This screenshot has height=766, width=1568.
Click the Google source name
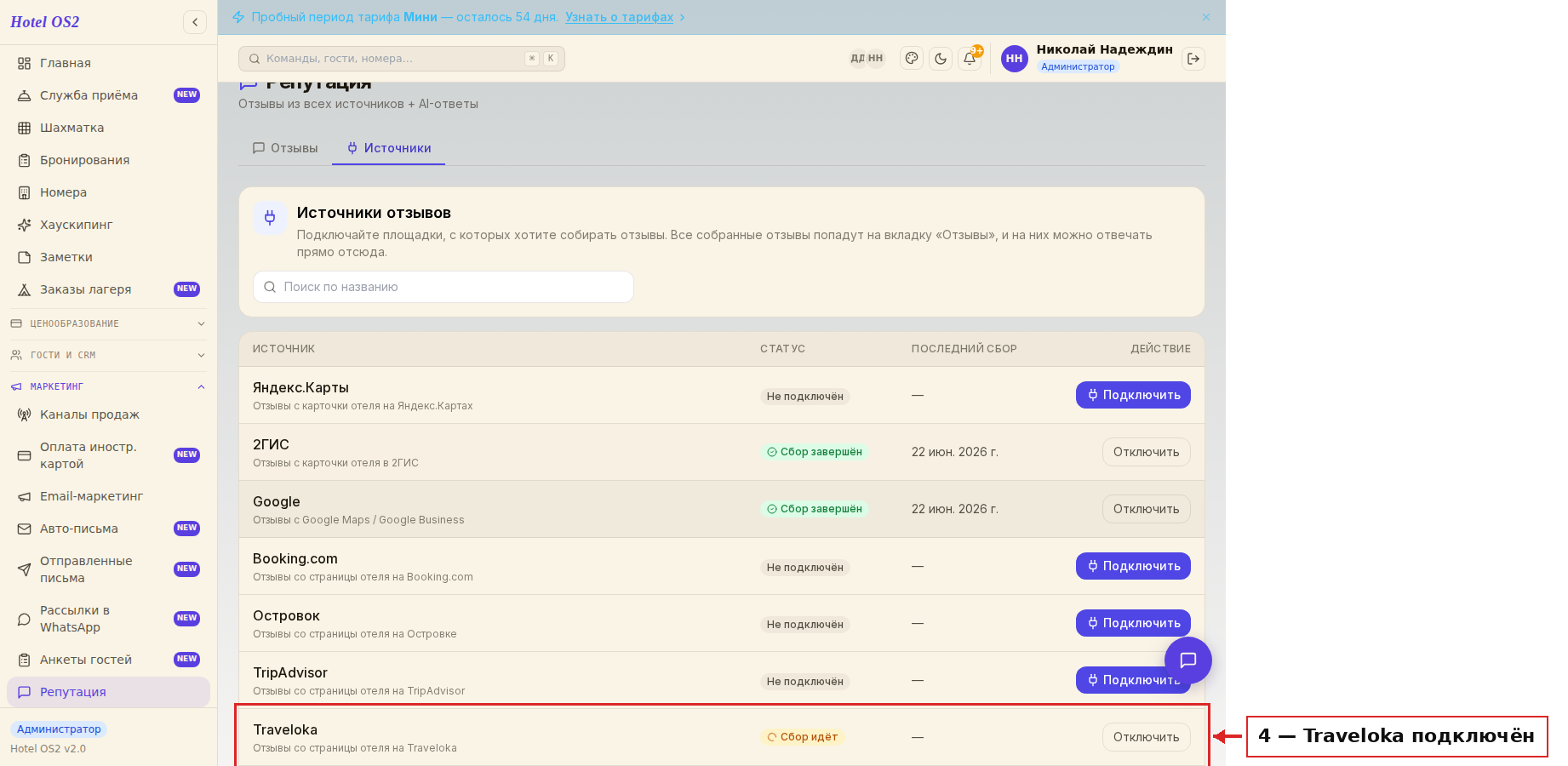point(277,502)
